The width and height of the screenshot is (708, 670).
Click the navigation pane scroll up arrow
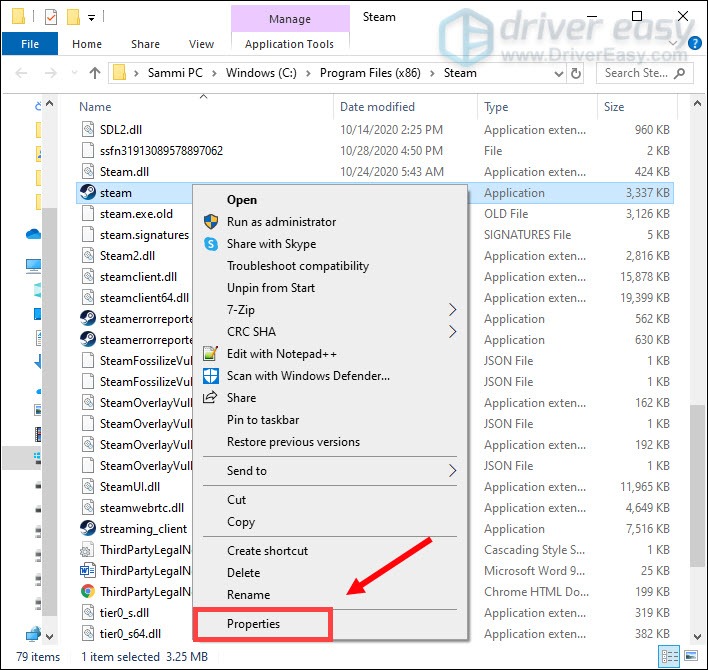pos(50,104)
